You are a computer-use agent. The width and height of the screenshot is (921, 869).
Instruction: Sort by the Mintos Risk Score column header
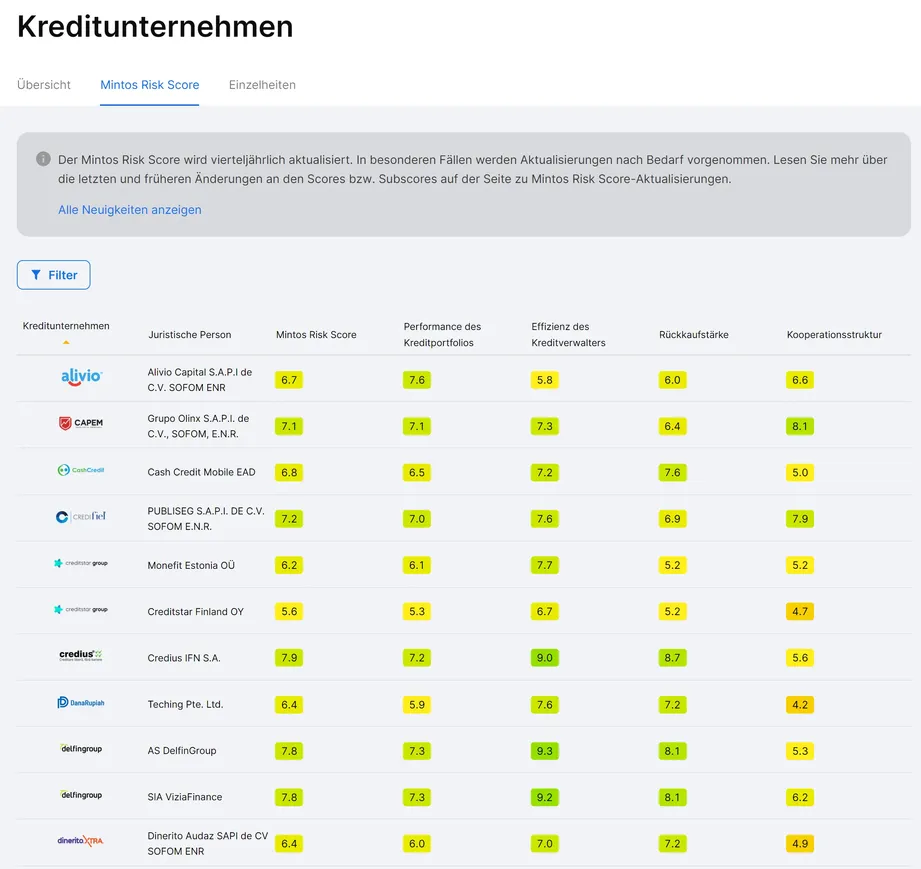(316, 335)
